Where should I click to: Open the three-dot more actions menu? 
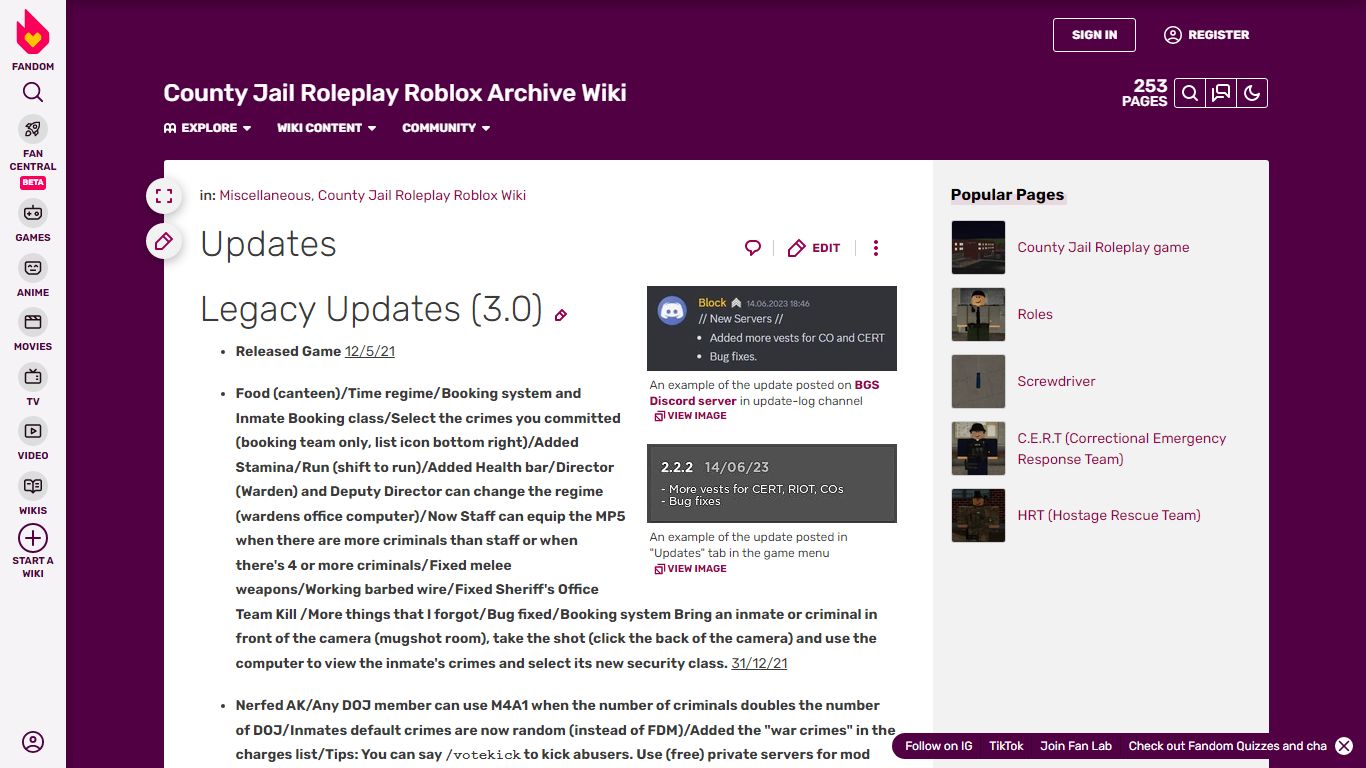pos(876,248)
